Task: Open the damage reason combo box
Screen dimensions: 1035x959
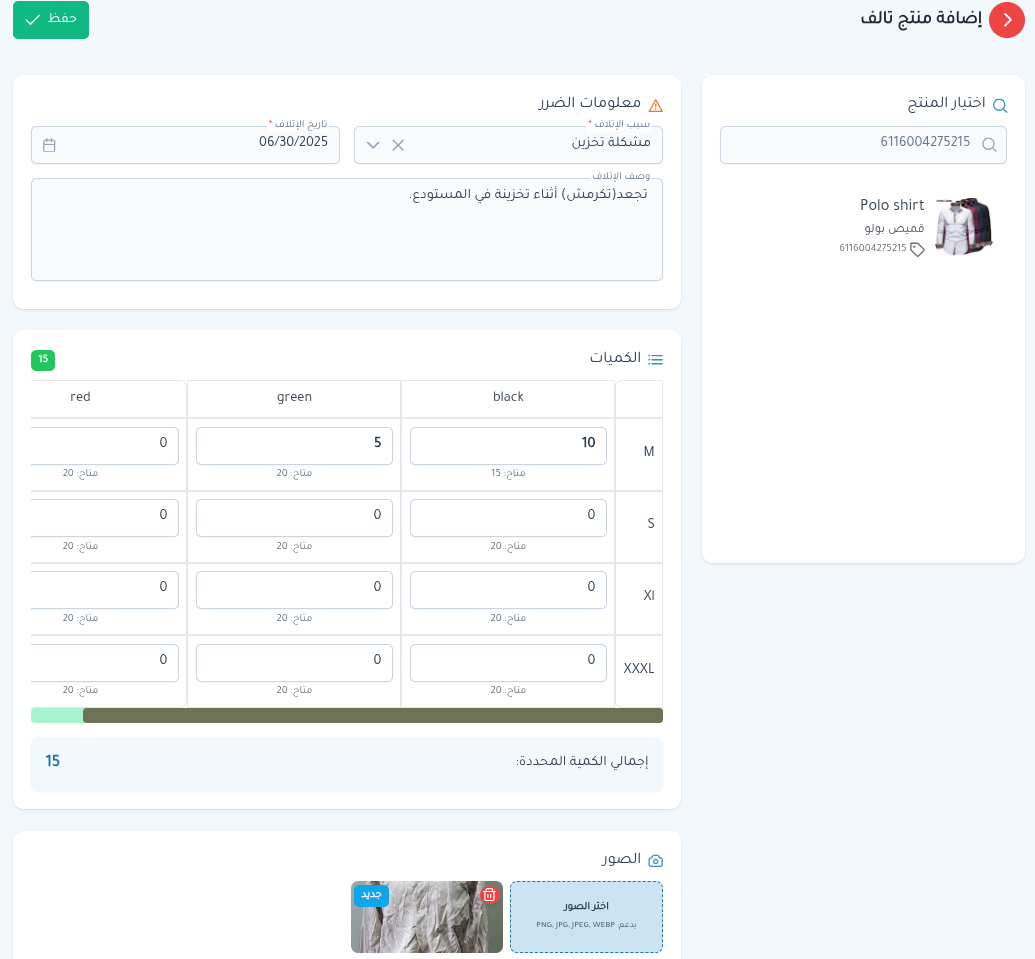Action: coord(530,145)
